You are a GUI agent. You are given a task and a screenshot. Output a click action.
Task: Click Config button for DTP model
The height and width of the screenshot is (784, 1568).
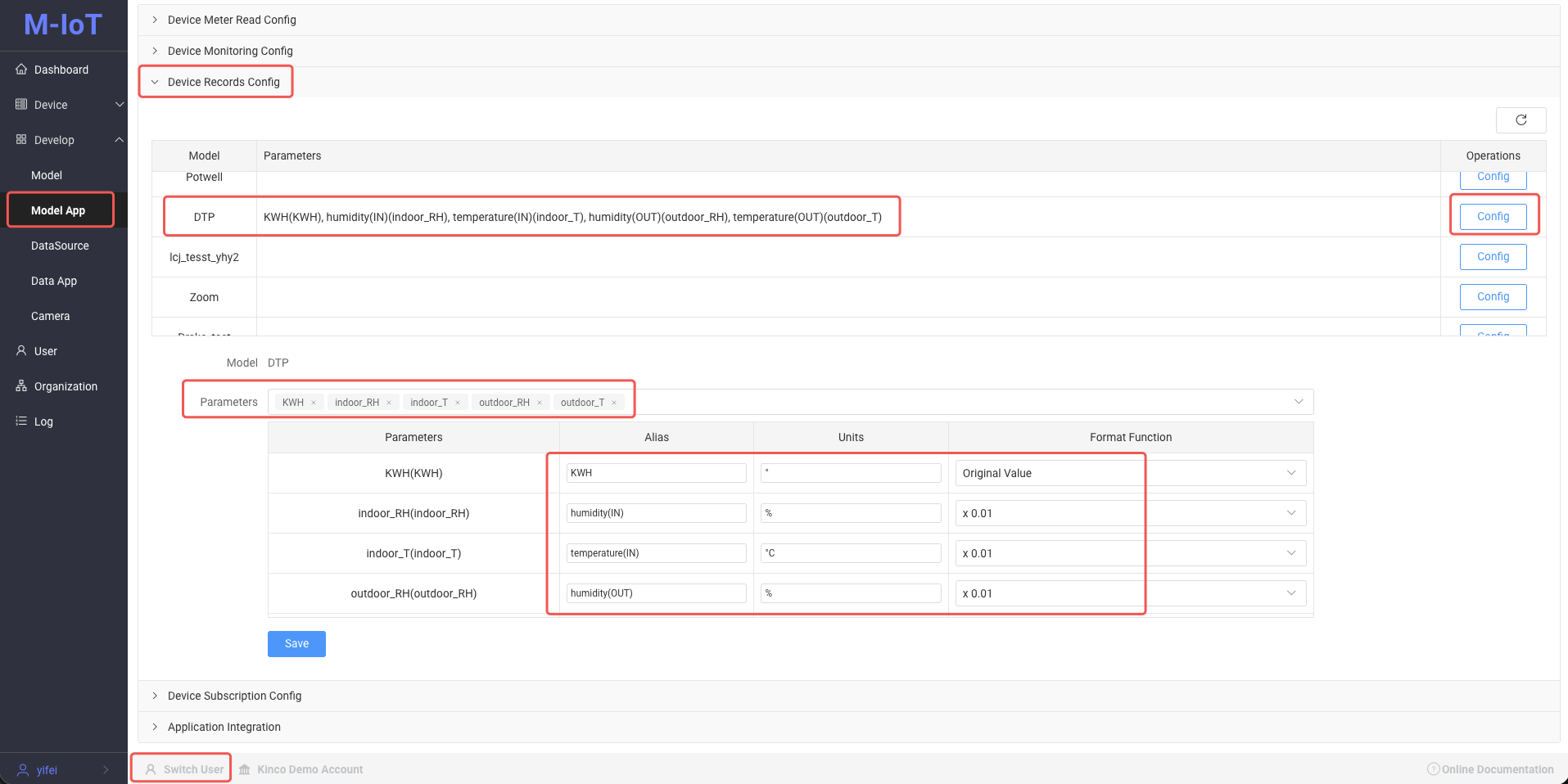coord(1493,217)
